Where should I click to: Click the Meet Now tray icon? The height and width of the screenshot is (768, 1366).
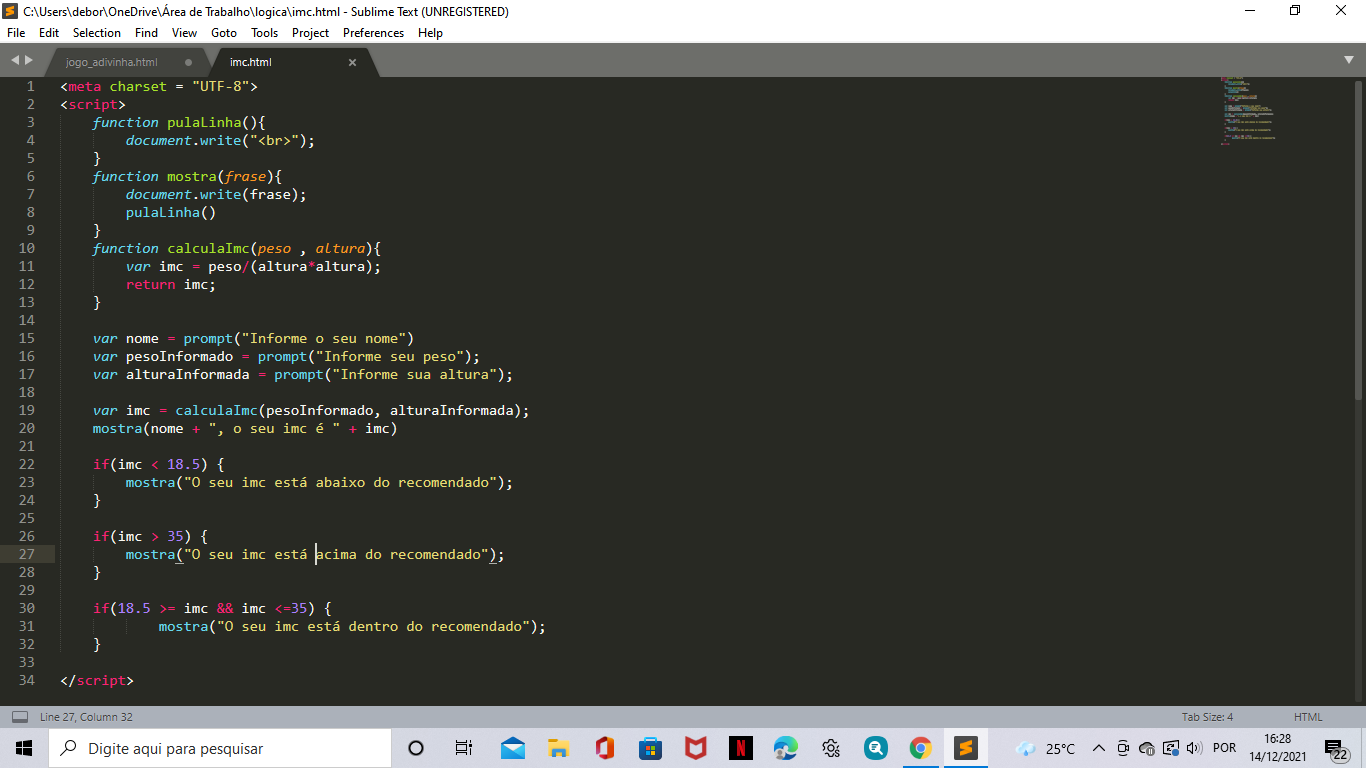(1123, 748)
